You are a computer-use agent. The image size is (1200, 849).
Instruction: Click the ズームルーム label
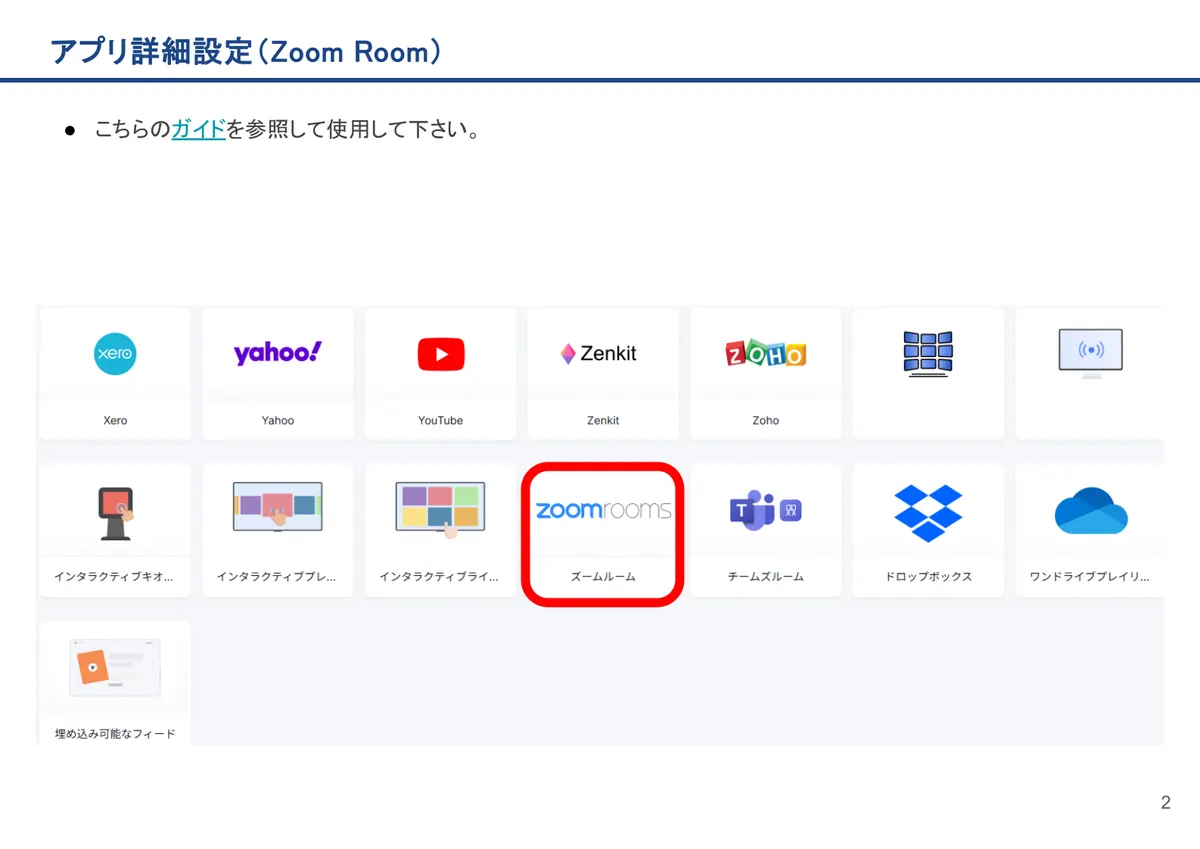click(x=603, y=577)
